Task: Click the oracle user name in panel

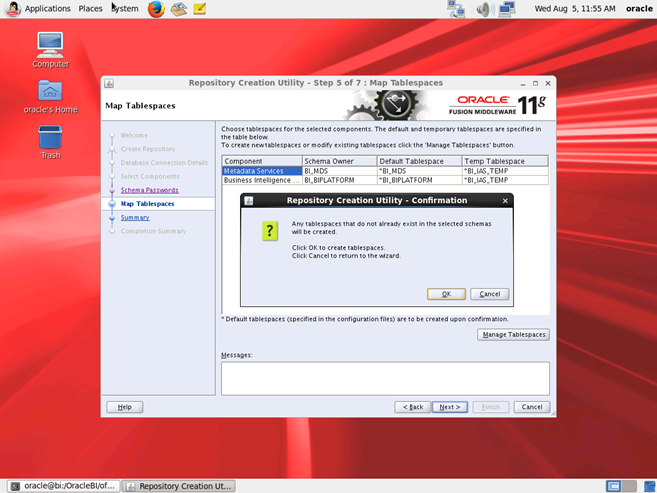Action: tap(639, 8)
